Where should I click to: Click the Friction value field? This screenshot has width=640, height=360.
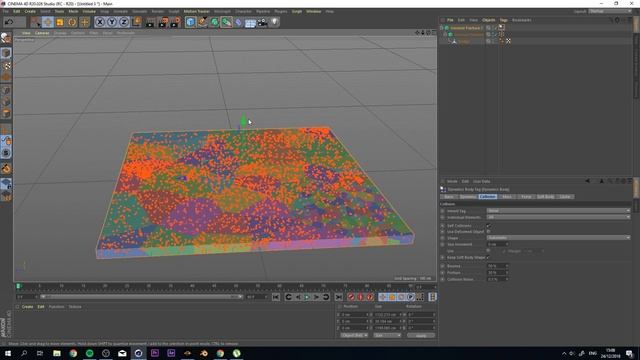(x=498, y=273)
